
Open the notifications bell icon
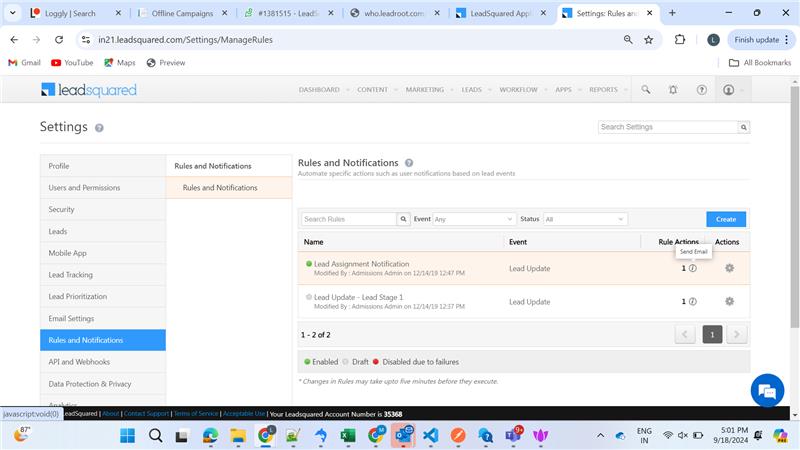(x=673, y=90)
